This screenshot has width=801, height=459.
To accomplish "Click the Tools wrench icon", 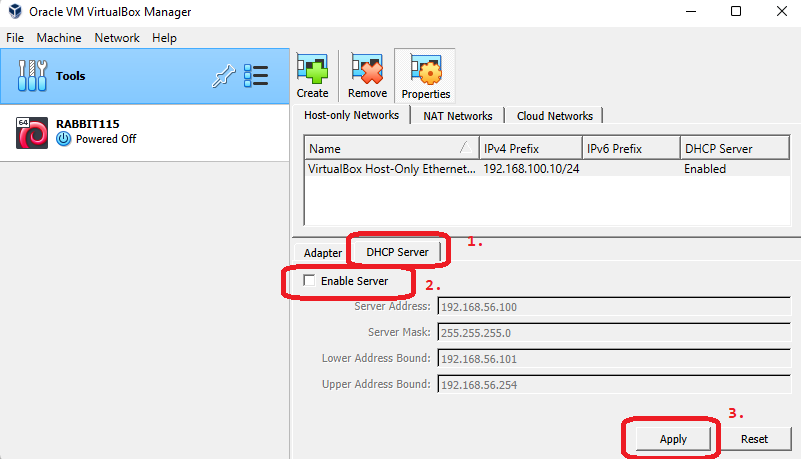I will click(32, 76).
